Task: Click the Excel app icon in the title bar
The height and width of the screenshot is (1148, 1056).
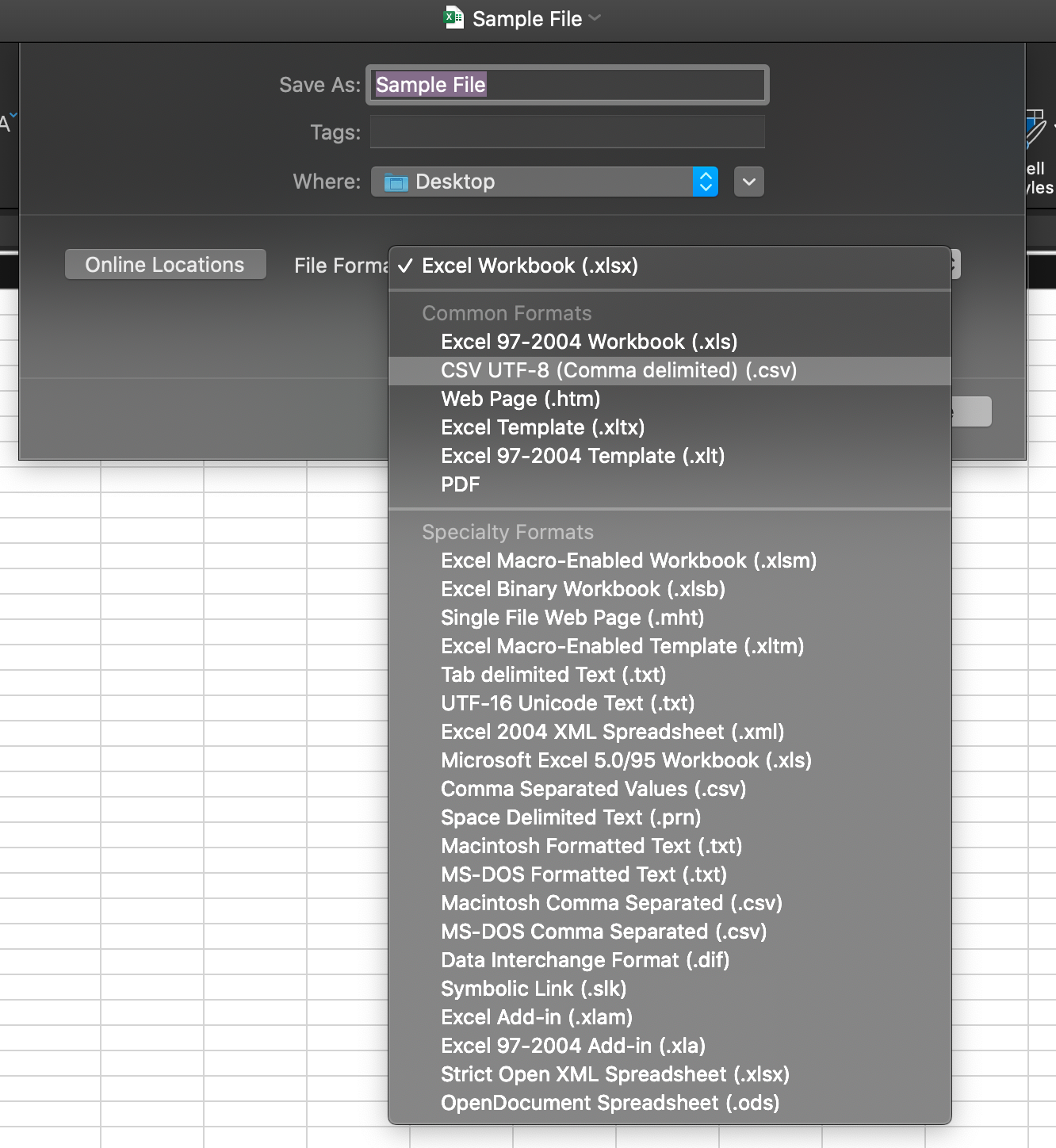Action: (x=452, y=18)
